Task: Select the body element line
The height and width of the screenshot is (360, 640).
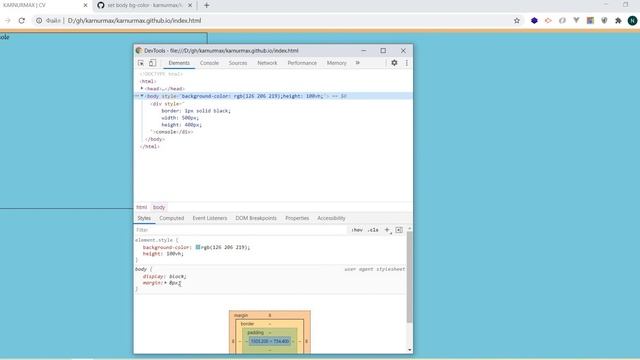Action: pyautogui.click(x=273, y=96)
